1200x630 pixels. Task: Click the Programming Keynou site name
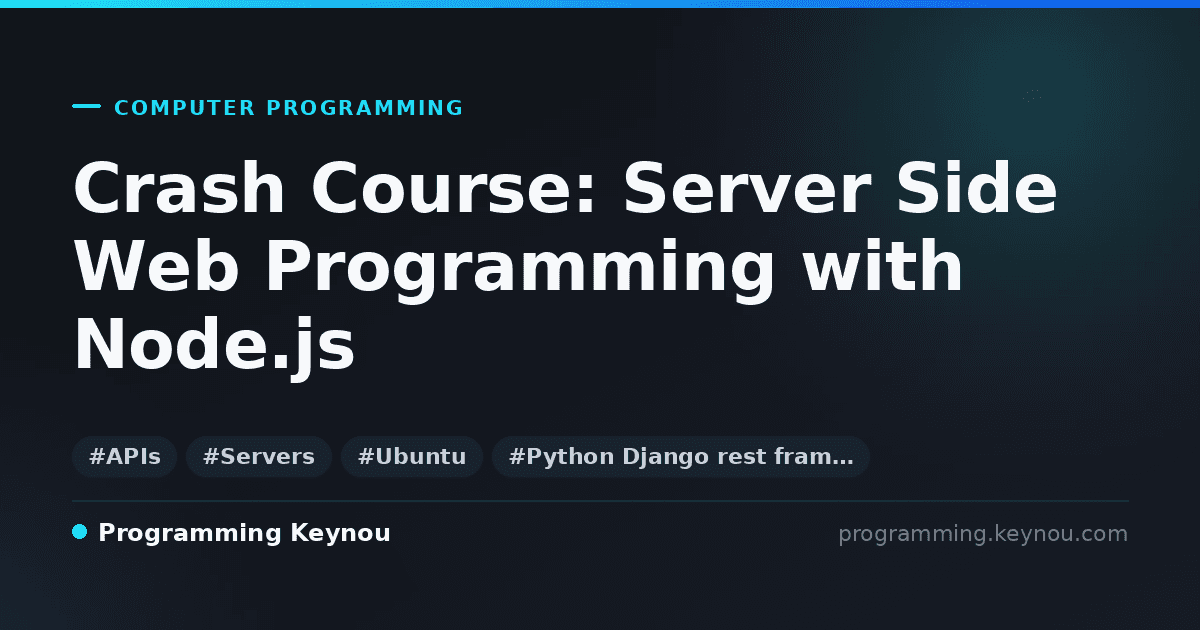(x=244, y=533)
